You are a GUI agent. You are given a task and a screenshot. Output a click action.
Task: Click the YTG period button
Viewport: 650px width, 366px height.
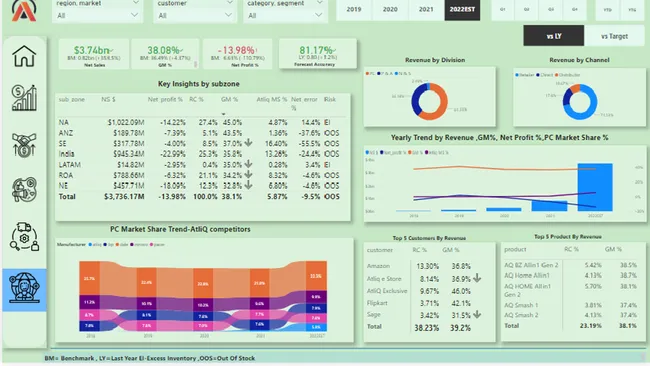coord(632,9)
